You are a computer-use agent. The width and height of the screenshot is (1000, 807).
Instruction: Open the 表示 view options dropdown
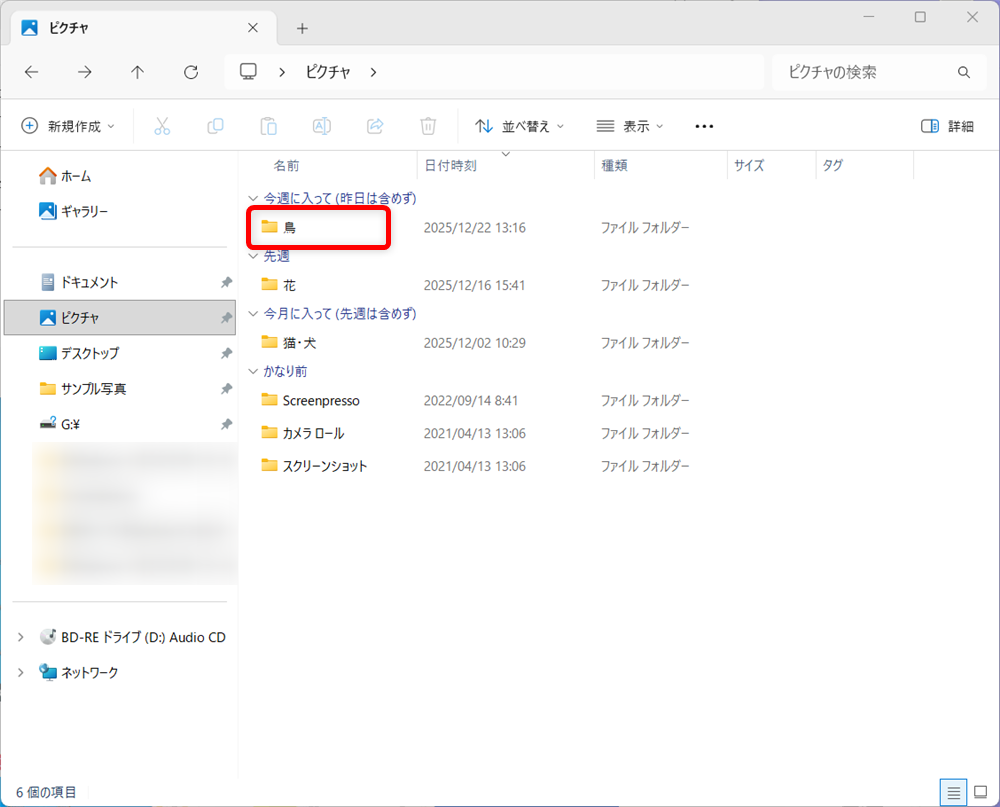click(x=629, y=126)
